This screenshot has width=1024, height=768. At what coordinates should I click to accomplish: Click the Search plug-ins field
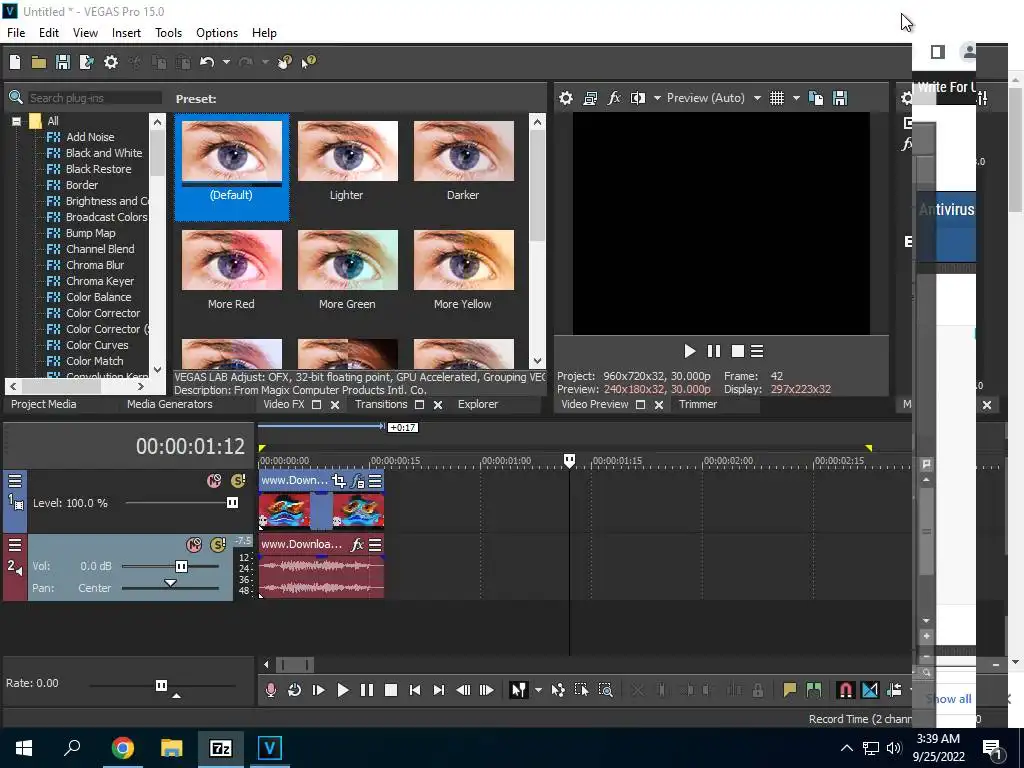[x=95, y=98]
